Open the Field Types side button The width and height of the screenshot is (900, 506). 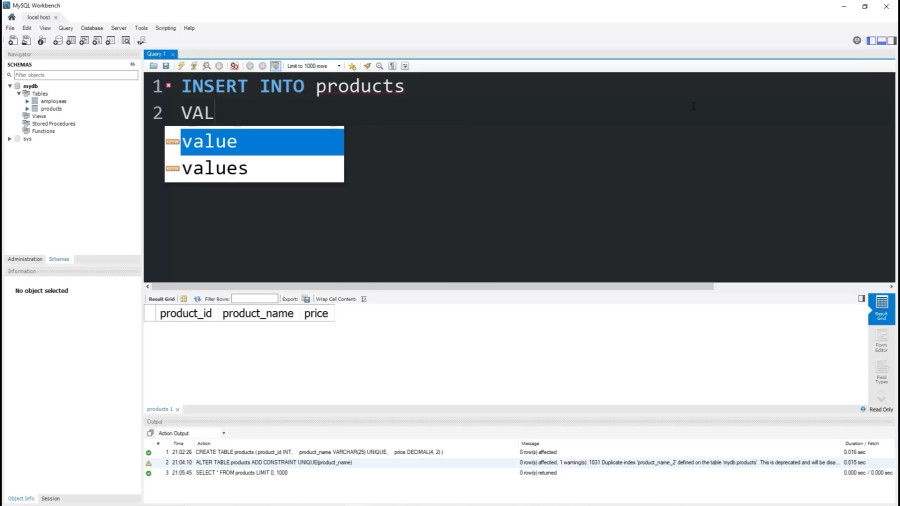point(882,373)
